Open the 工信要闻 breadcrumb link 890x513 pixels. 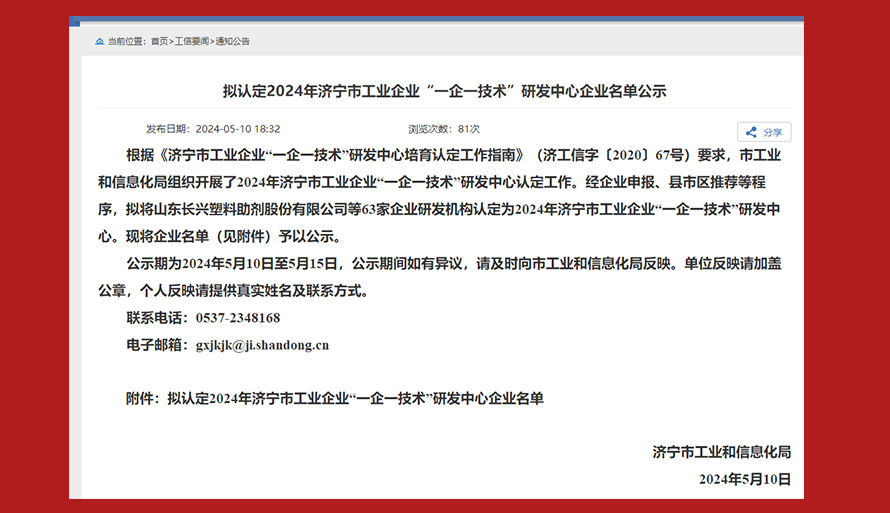tap(192, 41)
